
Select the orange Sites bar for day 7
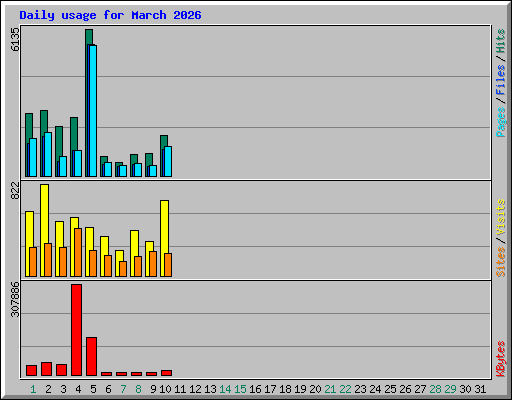[x=123, y=269]
